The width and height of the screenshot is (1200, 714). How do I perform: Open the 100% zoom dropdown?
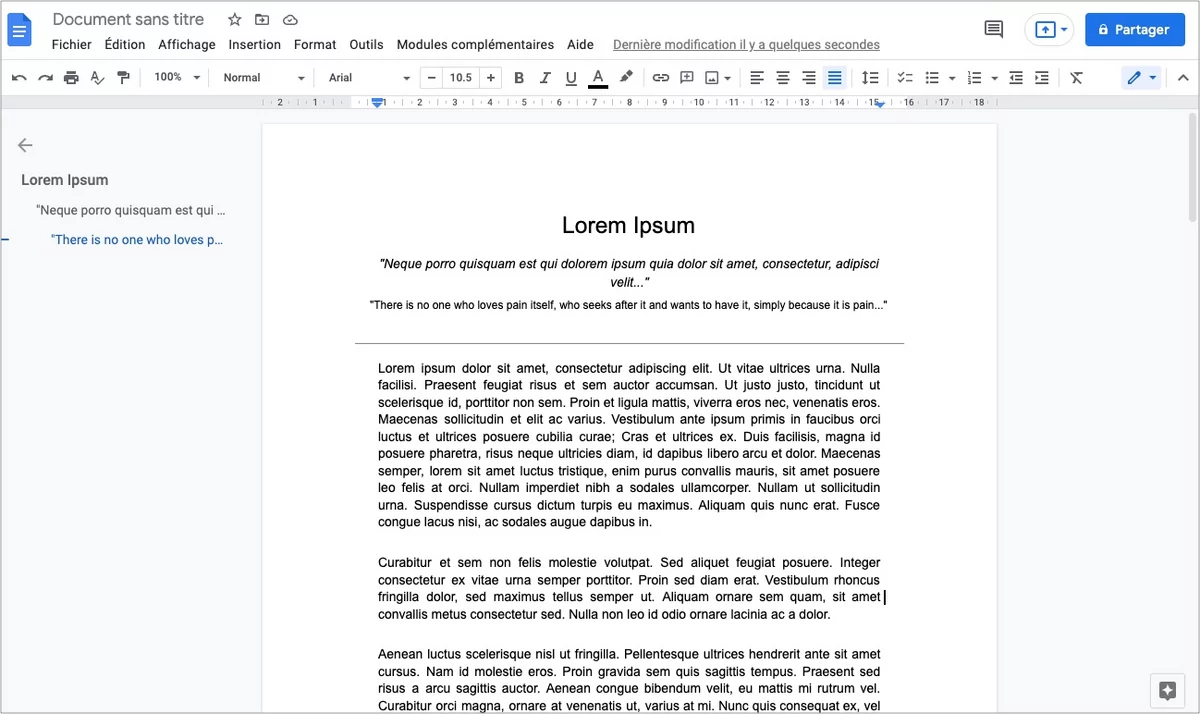click(178, 77)
